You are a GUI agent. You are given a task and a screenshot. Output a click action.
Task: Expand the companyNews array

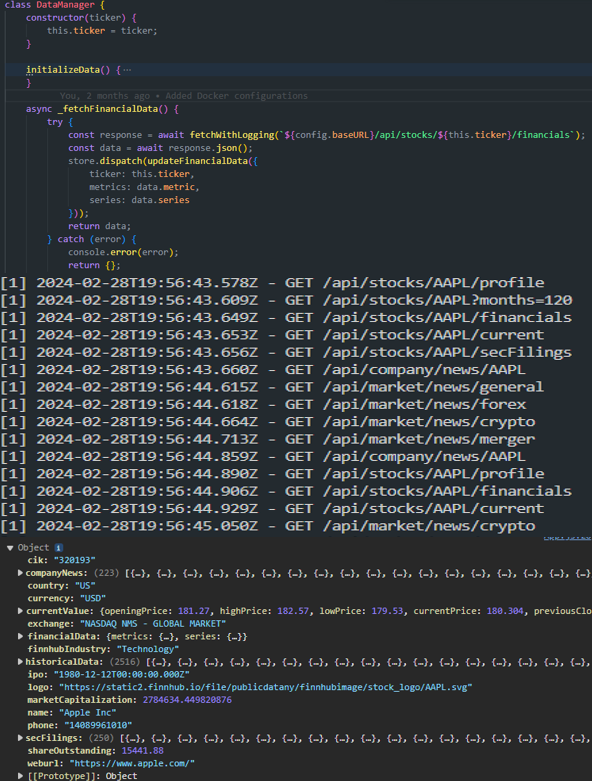(x=20, y=573)
